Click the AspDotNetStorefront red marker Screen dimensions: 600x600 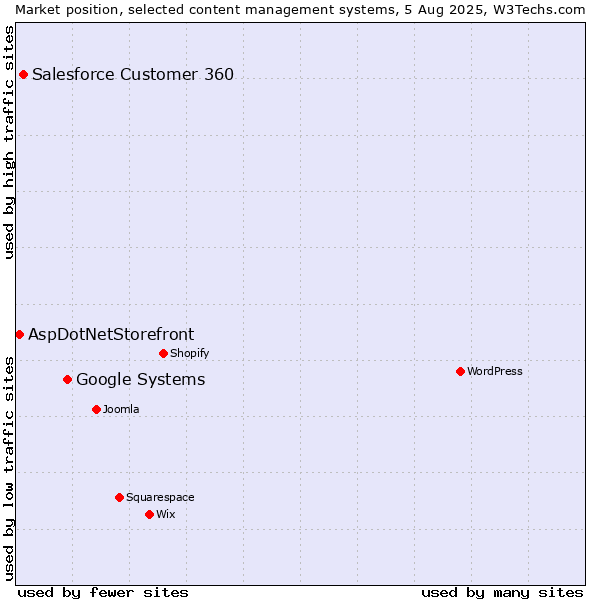[x=20, y=335]
